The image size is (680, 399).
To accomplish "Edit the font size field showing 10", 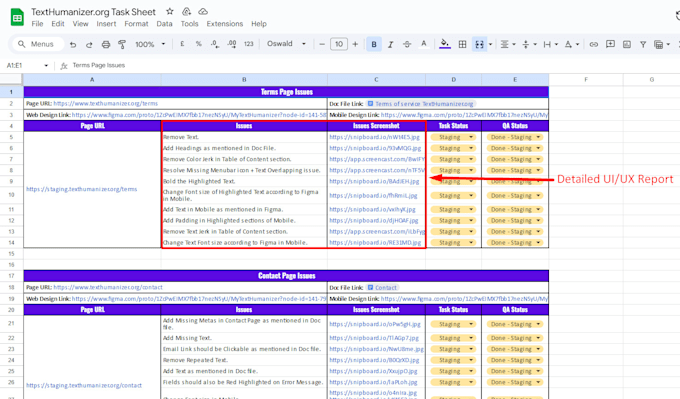I will [339, 44].
